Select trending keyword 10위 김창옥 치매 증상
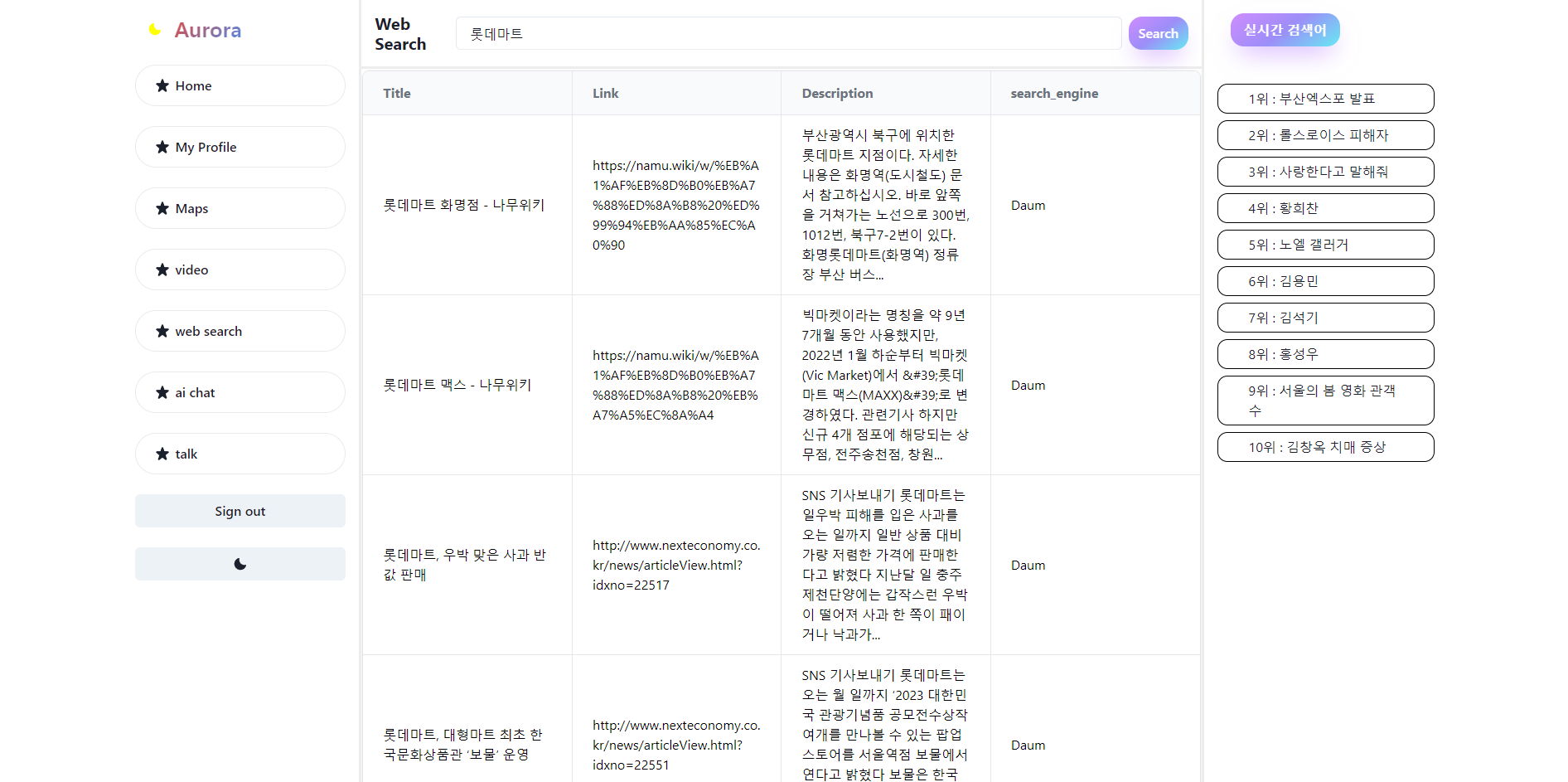Image resolution: width=1568 pixels, height=782 pixels. 1325,447
